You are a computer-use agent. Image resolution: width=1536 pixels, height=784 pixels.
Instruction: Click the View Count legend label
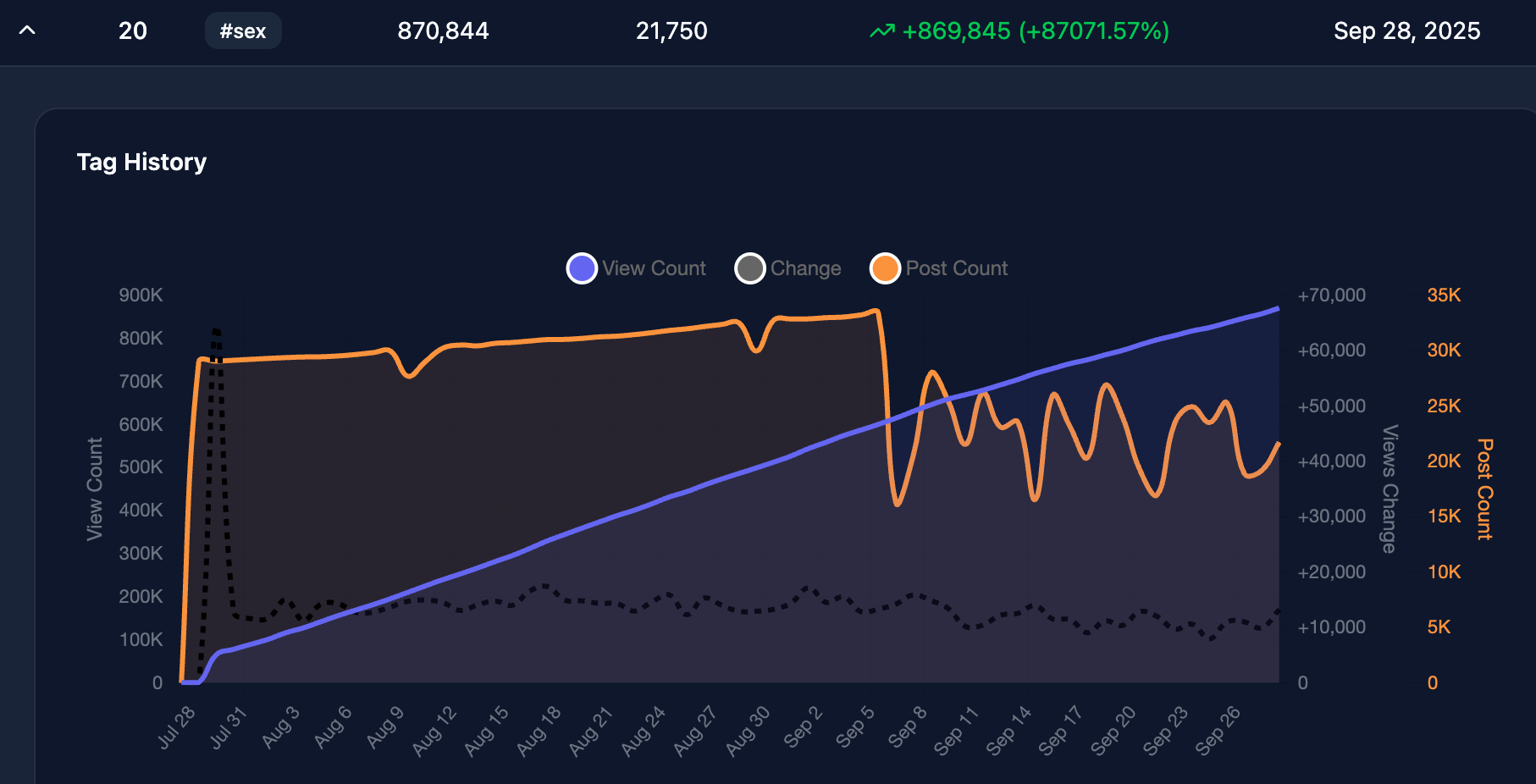tap(654, 268)
